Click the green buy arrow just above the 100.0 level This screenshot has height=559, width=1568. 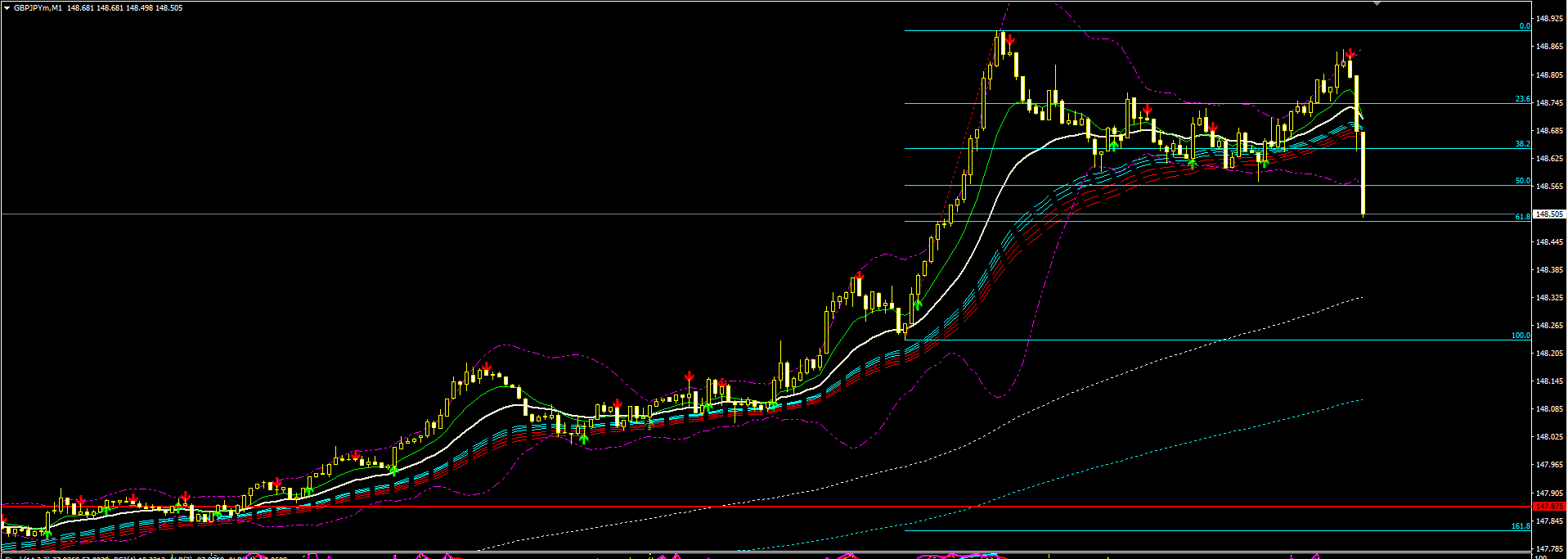pos(918,305)
